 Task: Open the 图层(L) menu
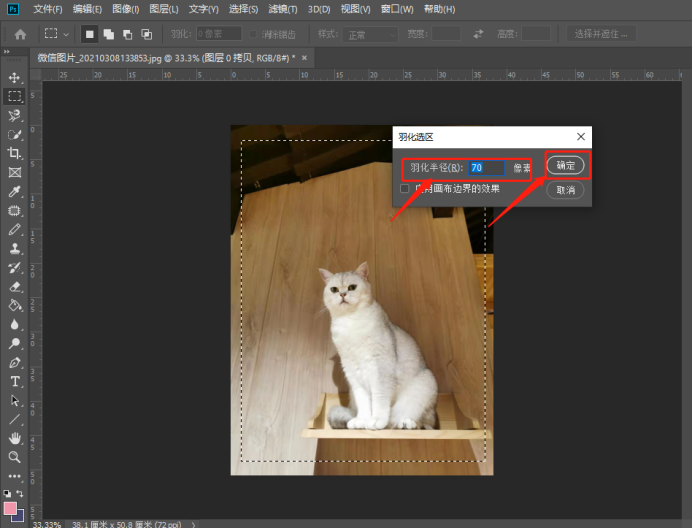point(164,9)
